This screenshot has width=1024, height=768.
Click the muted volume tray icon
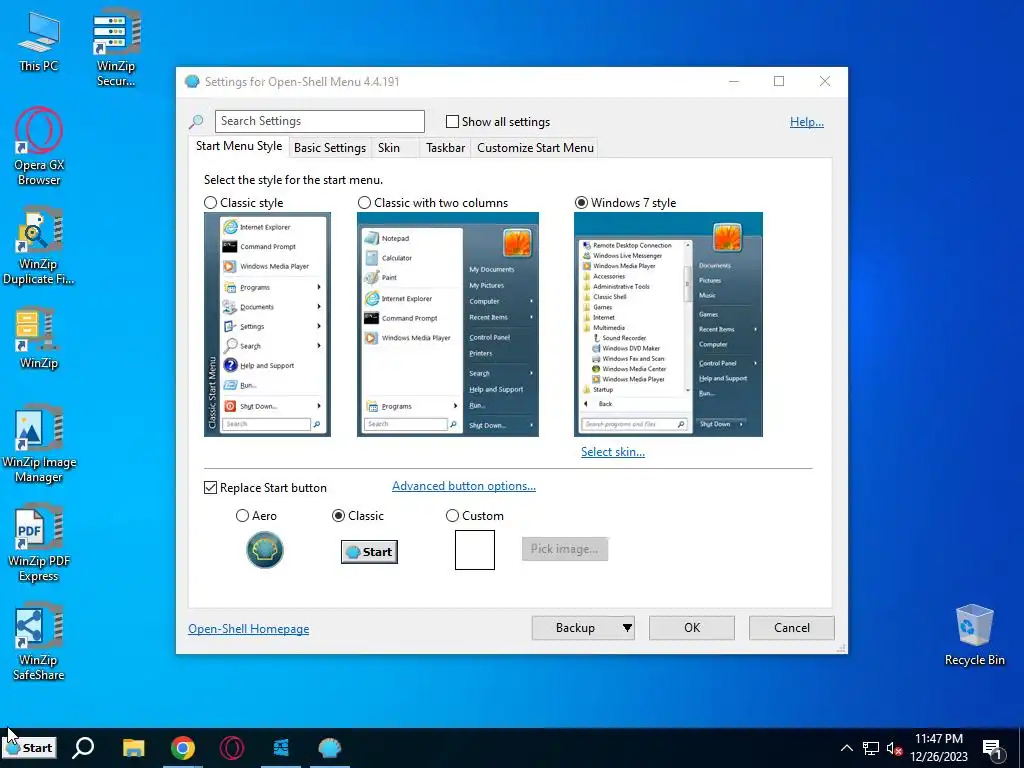(894, 748)
